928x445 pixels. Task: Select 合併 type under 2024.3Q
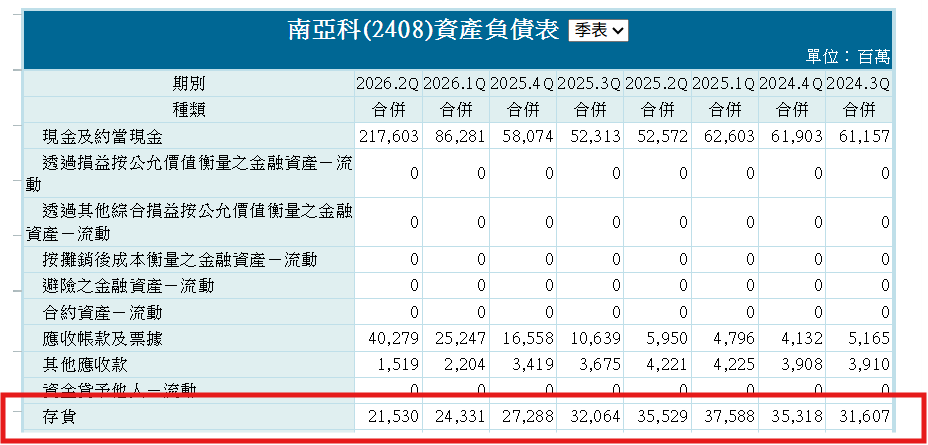pyautogui.click(x=859, y=110)
